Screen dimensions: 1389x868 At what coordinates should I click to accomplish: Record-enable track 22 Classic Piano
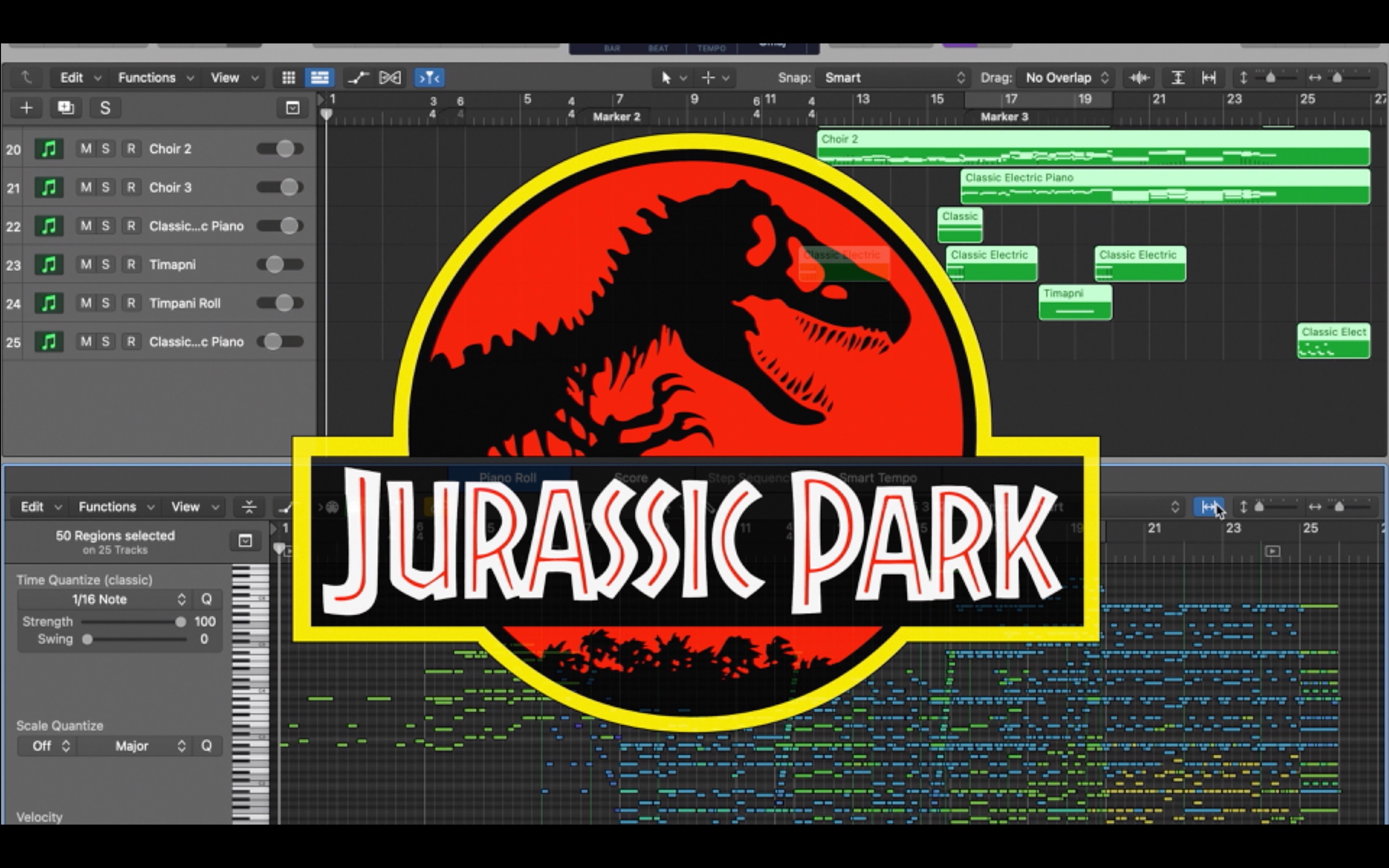pyautogui.click(x=131, y=226)
